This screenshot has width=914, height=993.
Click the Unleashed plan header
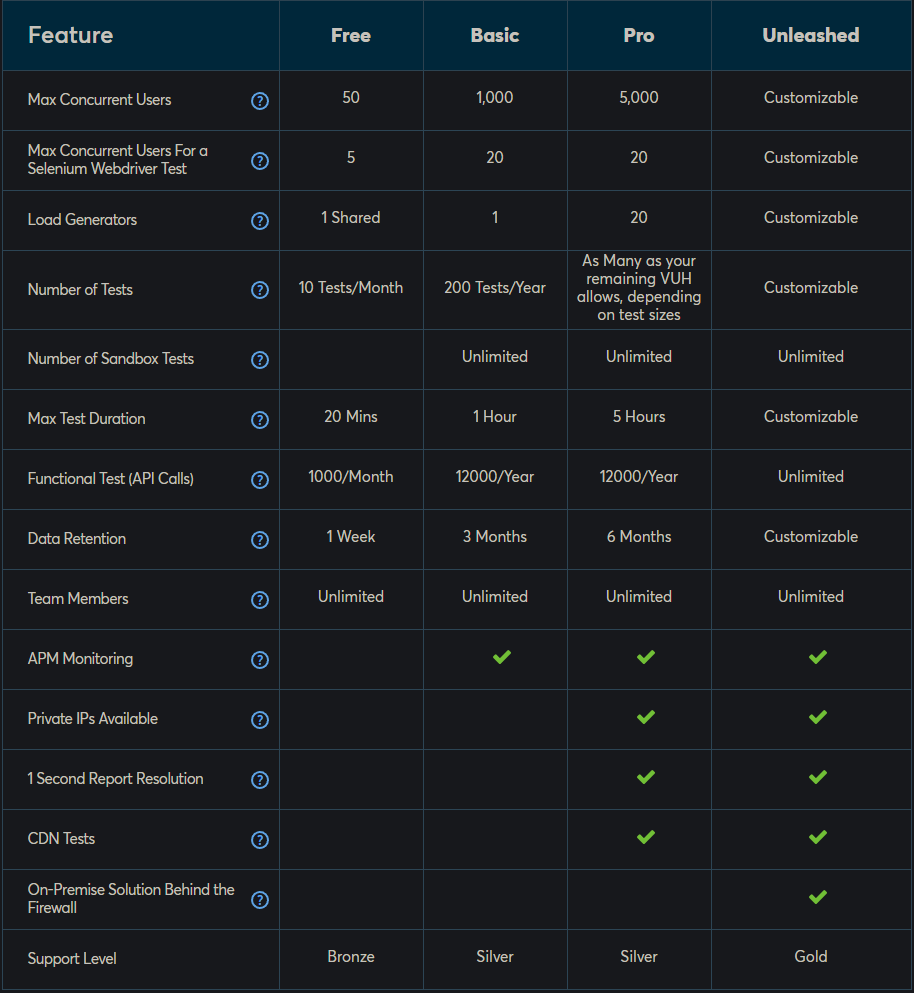tap(811, 35)
